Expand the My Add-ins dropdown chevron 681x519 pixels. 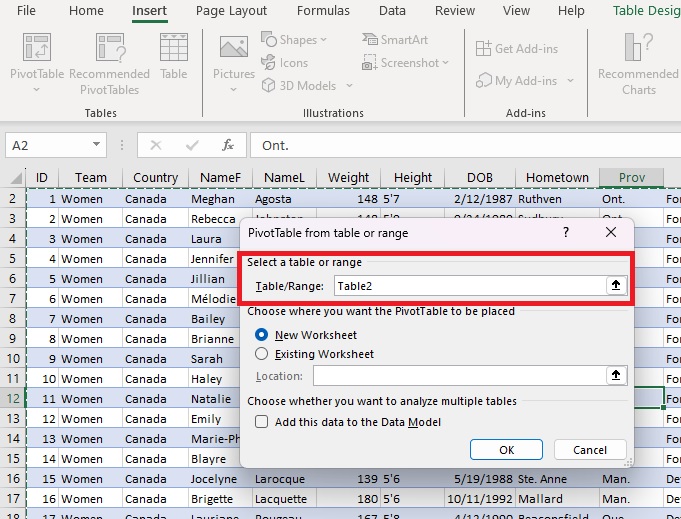pos(570,81)
